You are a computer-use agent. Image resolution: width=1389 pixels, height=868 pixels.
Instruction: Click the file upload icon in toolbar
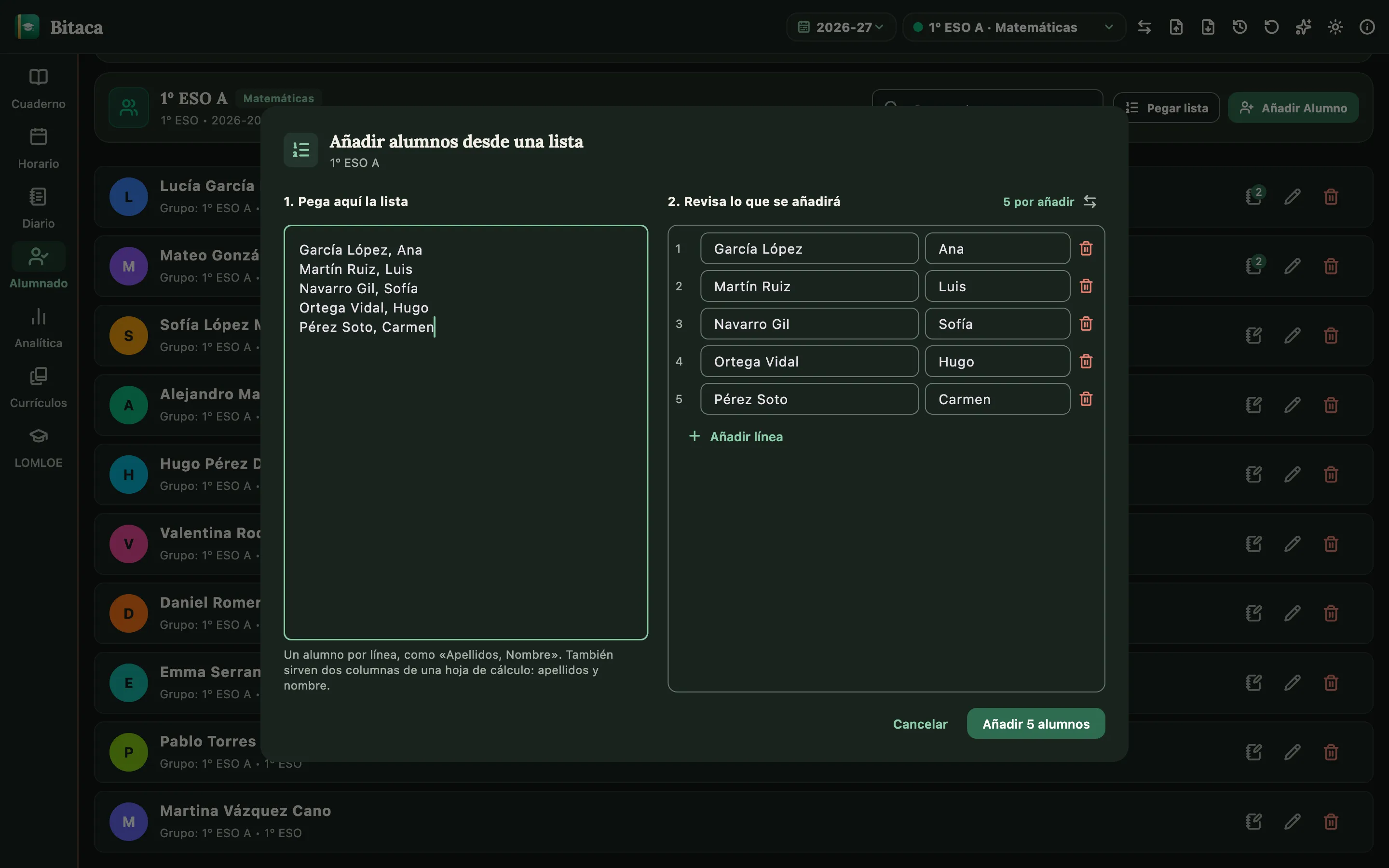(x=1176, y=27)
